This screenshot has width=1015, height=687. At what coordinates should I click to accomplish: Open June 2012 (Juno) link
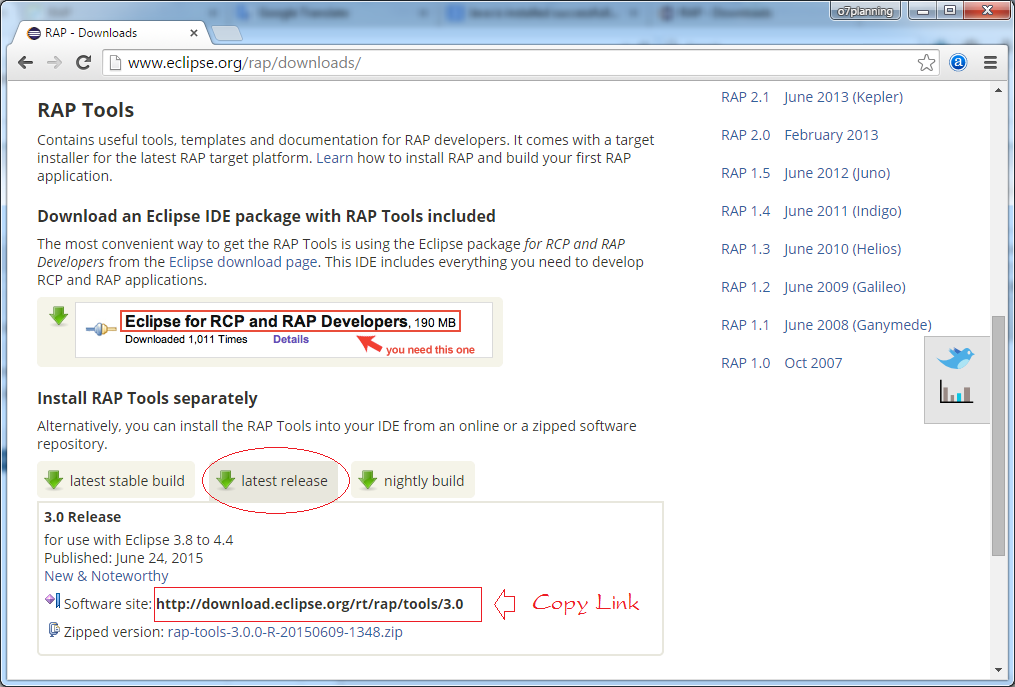(837, 174)
